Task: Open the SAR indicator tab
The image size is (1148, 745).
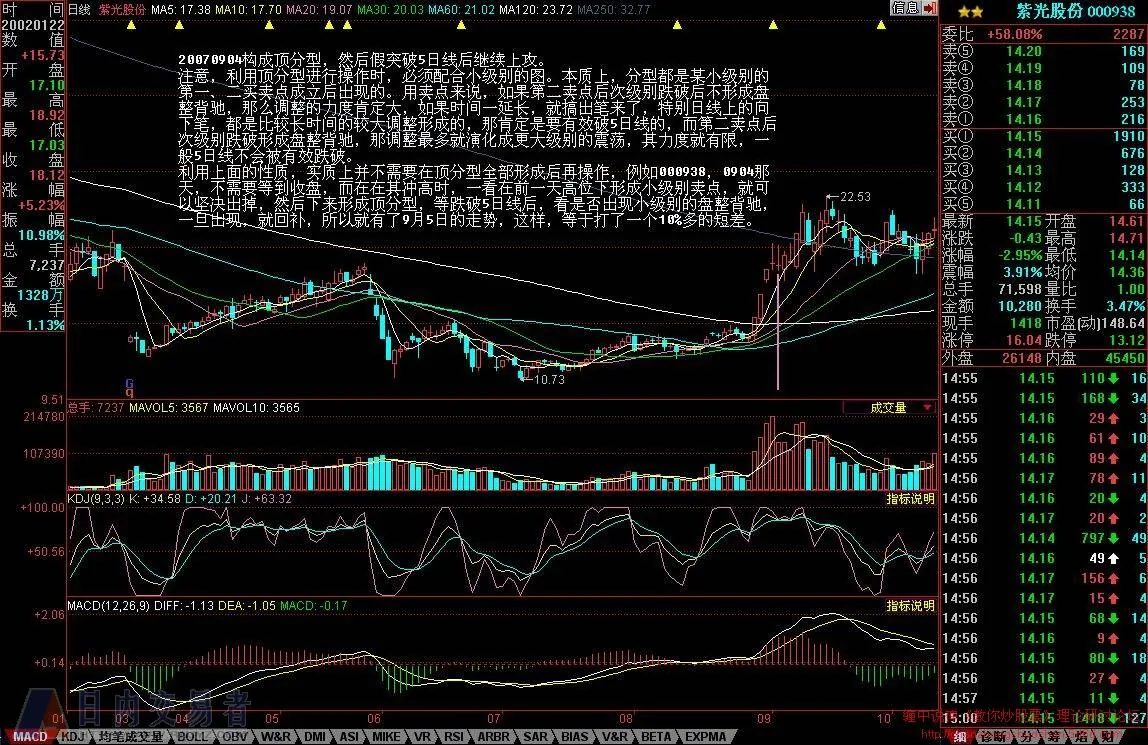Action: (535, 736)
